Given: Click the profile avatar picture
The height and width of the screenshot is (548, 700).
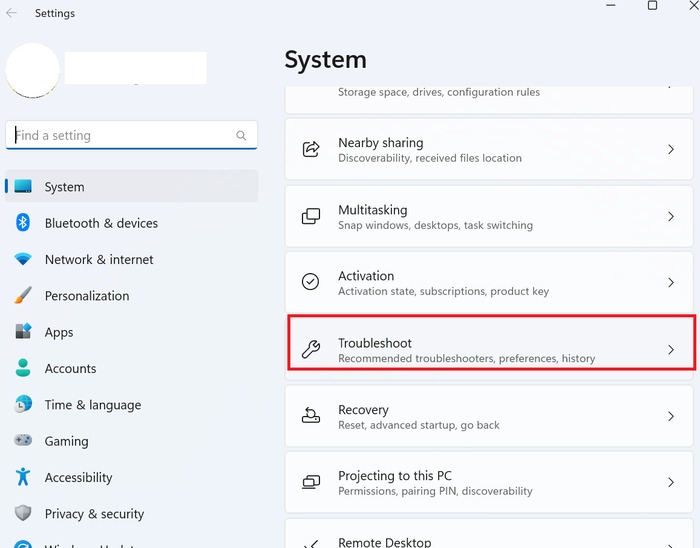Looking at the screenshot, I should tap(33, 70).
